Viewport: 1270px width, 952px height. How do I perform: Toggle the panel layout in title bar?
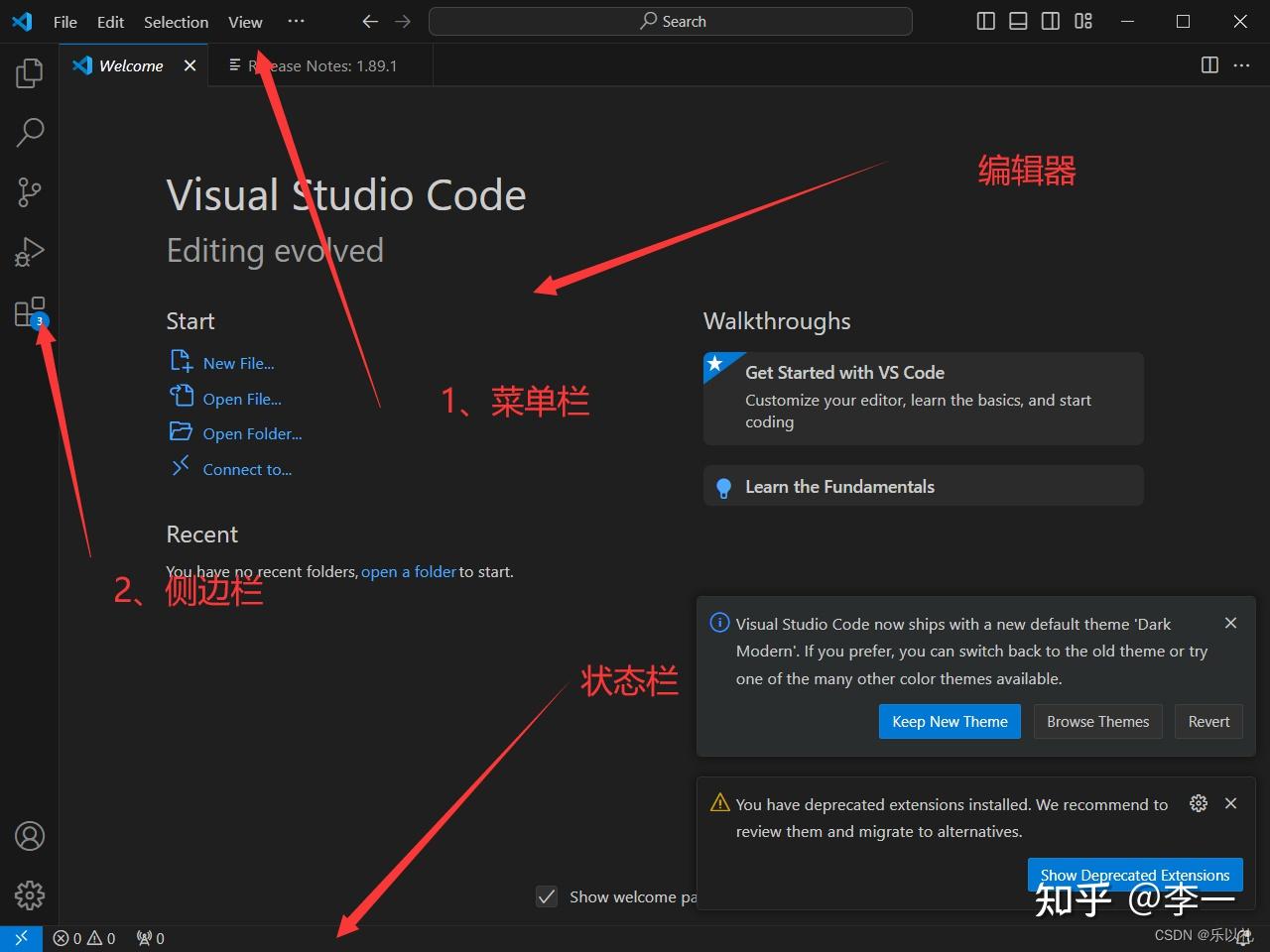[x=1018, y=20]
